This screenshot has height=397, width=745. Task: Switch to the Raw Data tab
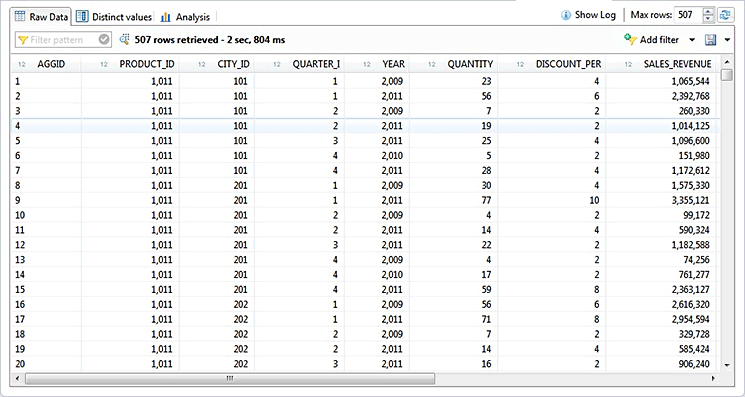(42, 17)
